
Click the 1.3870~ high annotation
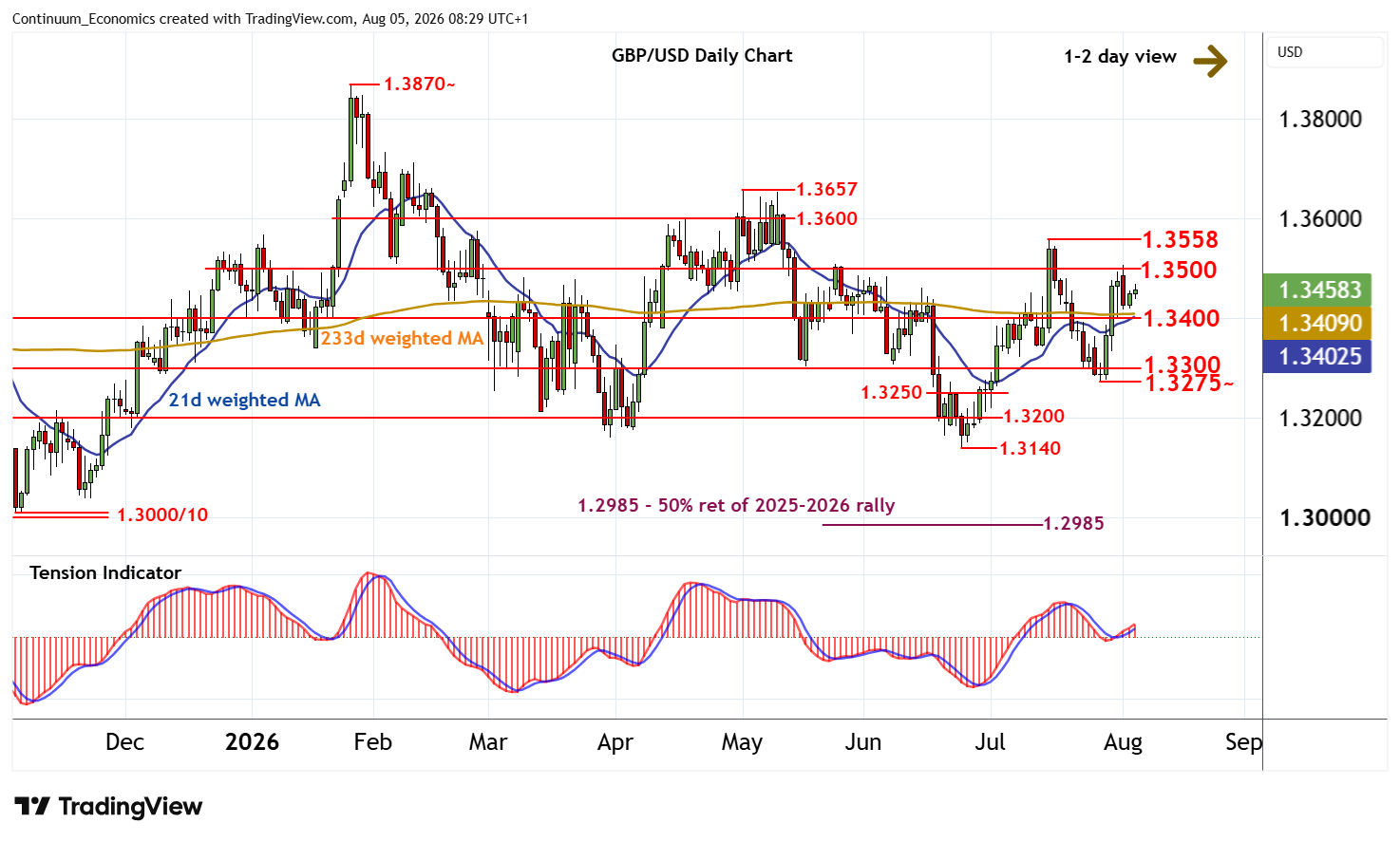[x=419, y=84]
